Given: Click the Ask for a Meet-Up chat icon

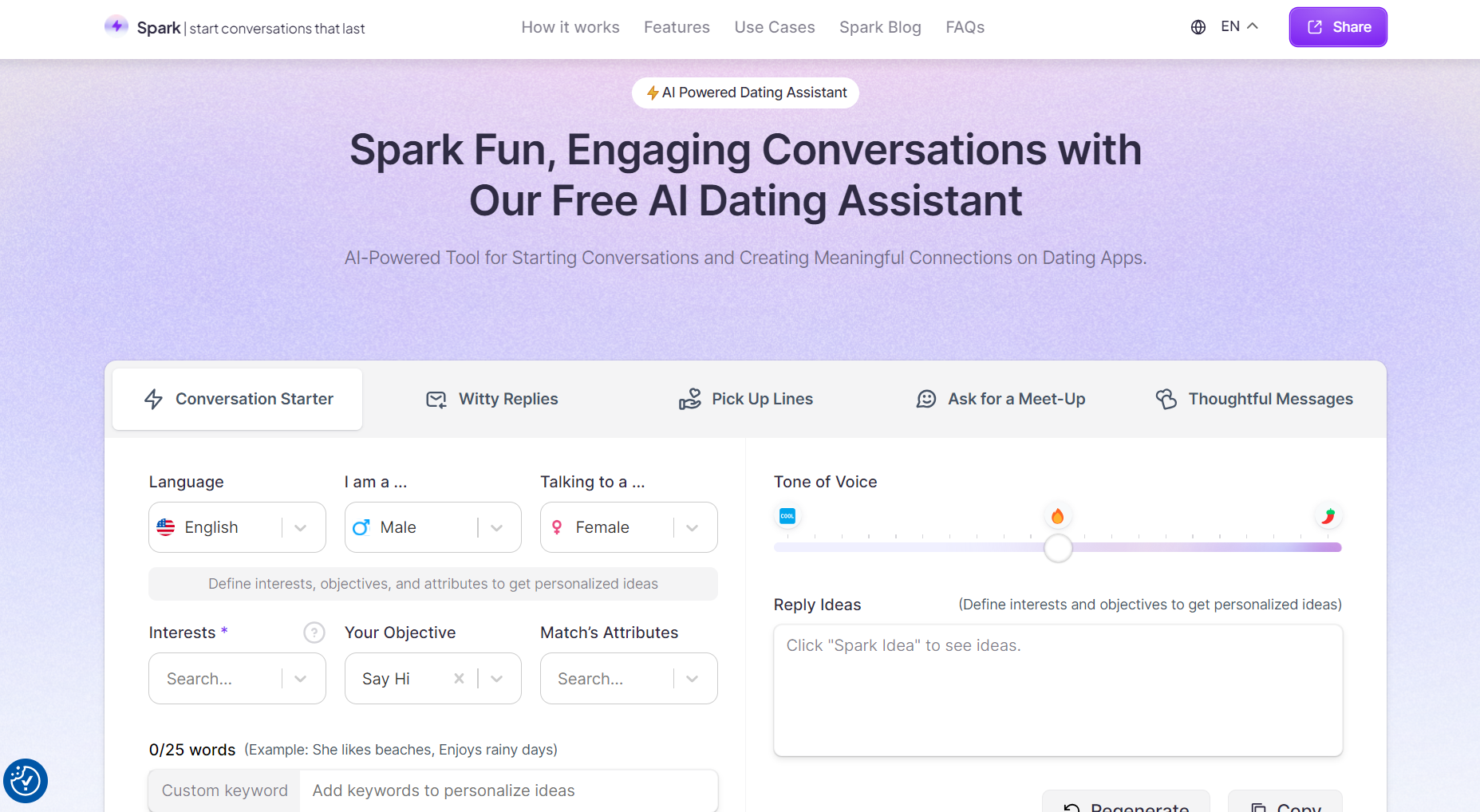Looking at the screenshot, I should 926,399.
